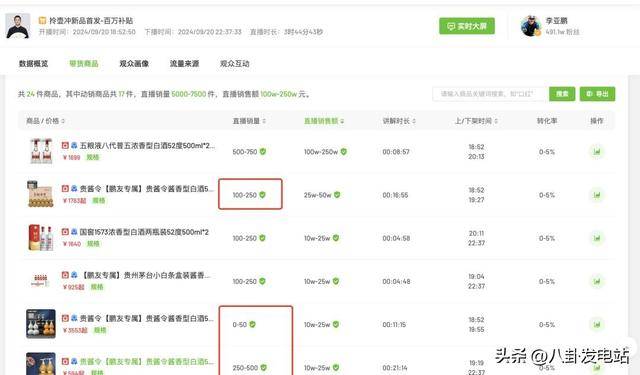The image size is (640, 375).
Task: Click verified shield beside 100w-250w revenue in 五粮液 row
Action: [x=344, y=151]
